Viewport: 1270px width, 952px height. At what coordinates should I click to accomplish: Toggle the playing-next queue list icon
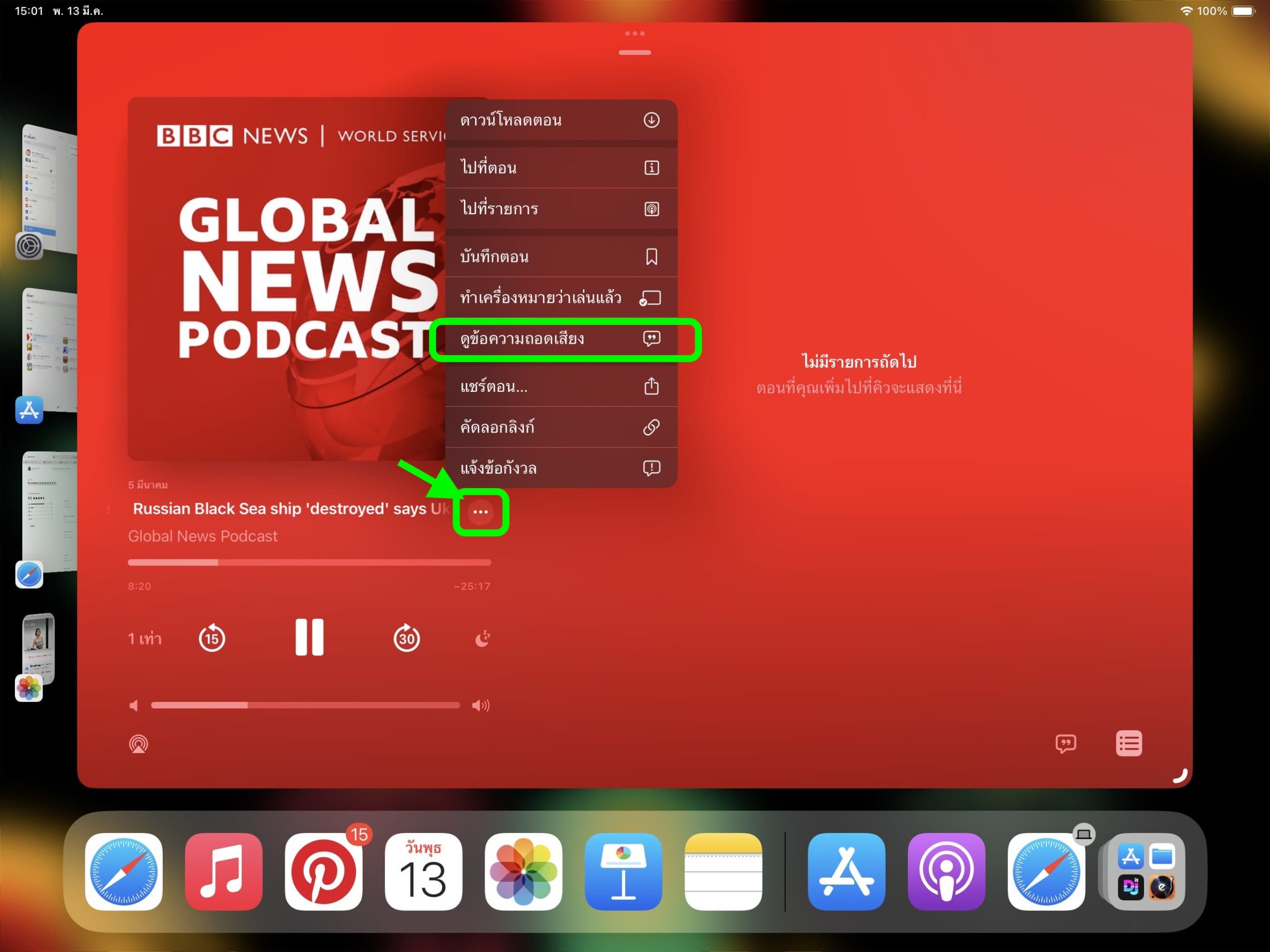(1128, 744)
